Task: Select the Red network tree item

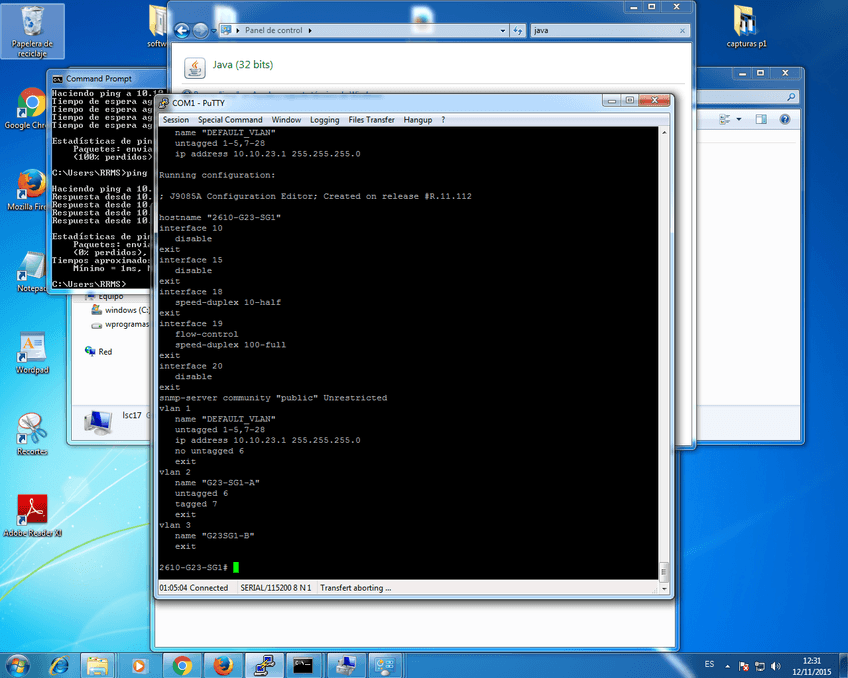Action: coord(105,352)
